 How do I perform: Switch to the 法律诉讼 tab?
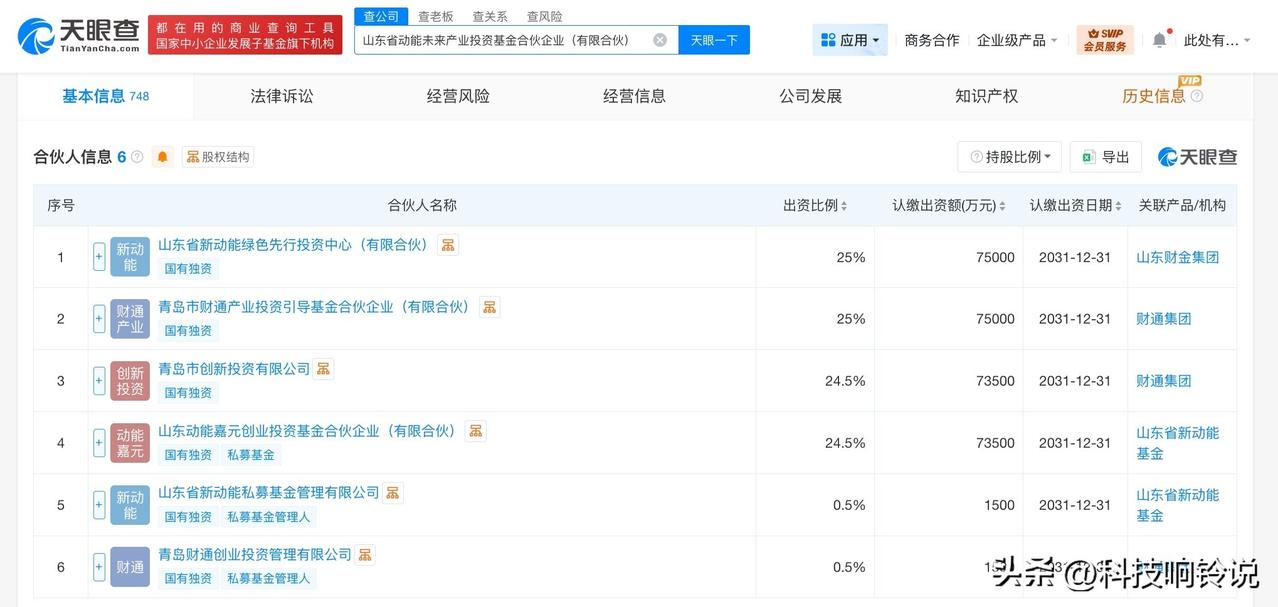point(282,96)
